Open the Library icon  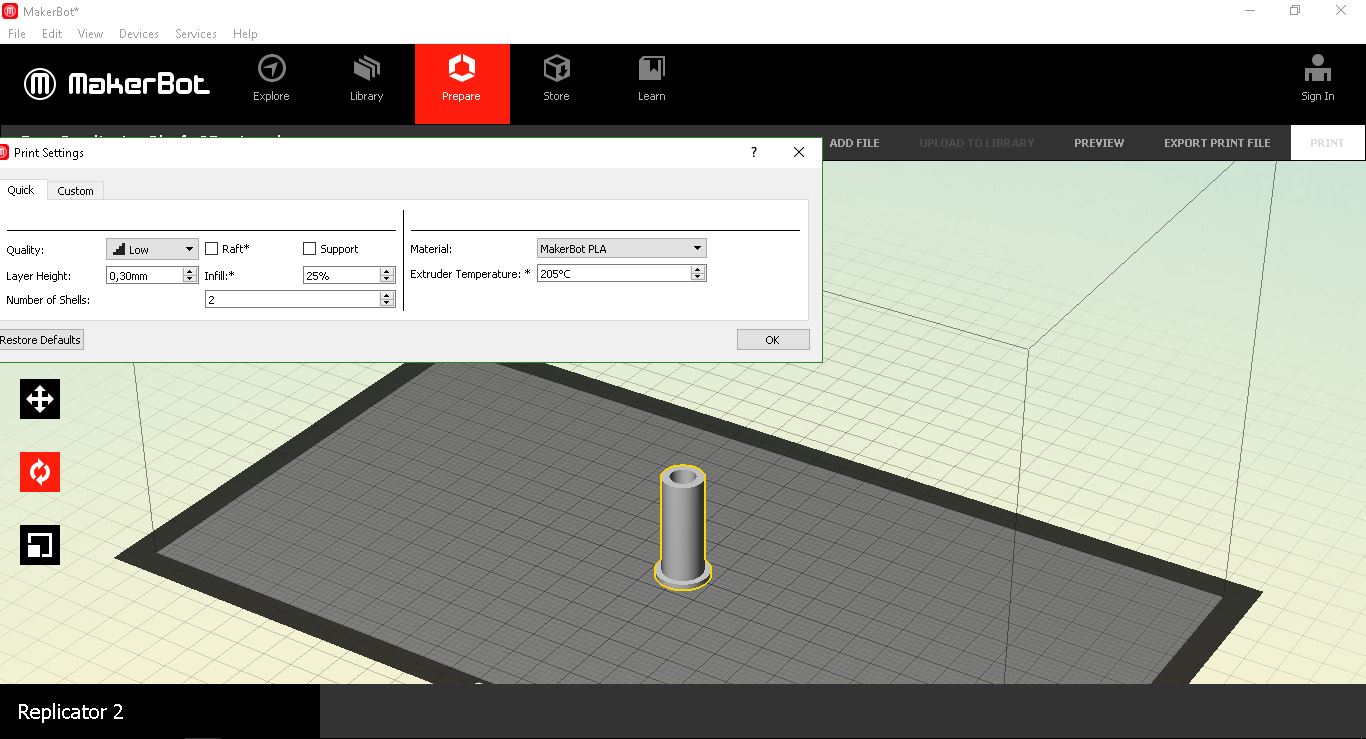point(366,69)
